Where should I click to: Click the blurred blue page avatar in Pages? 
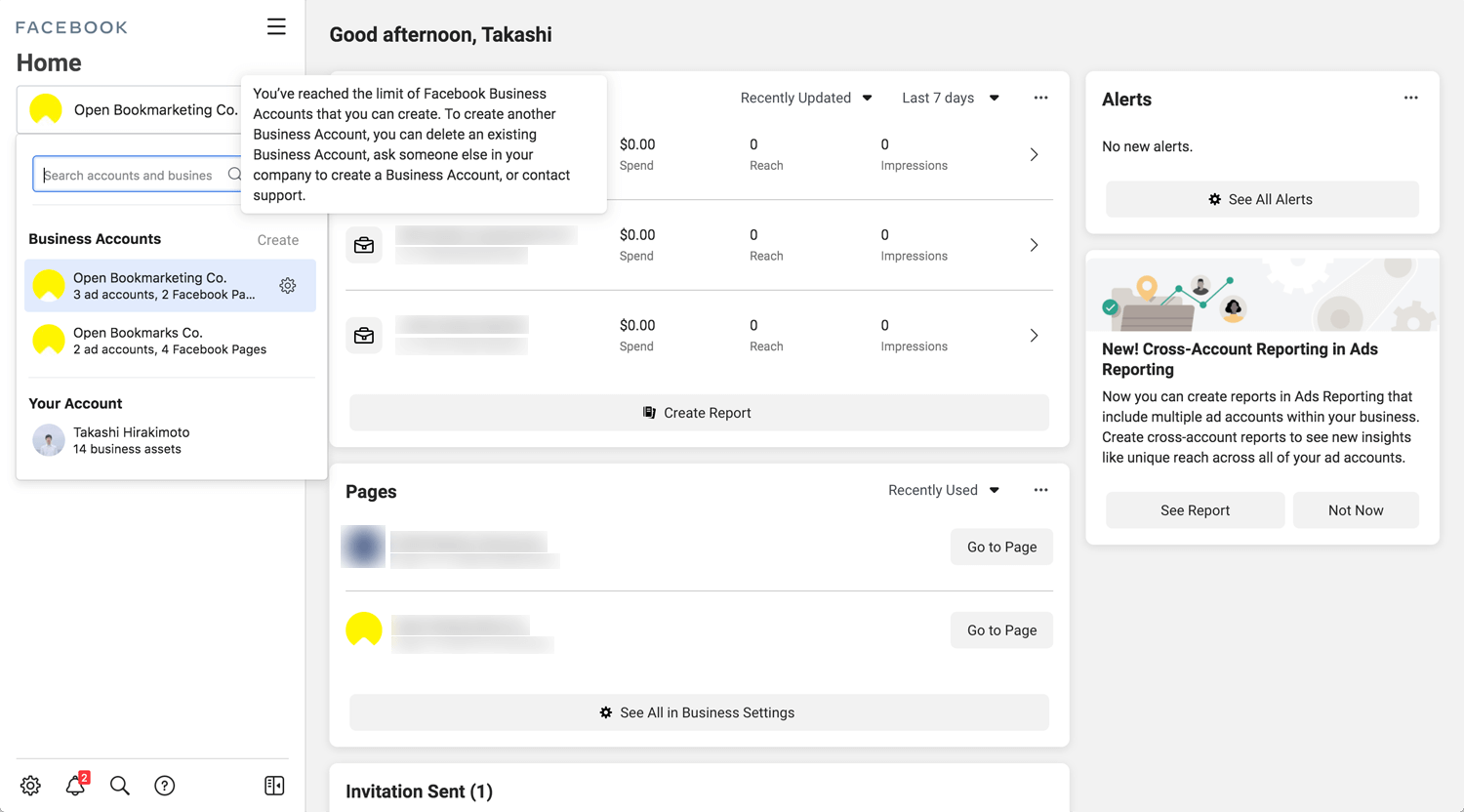point(363,547)
